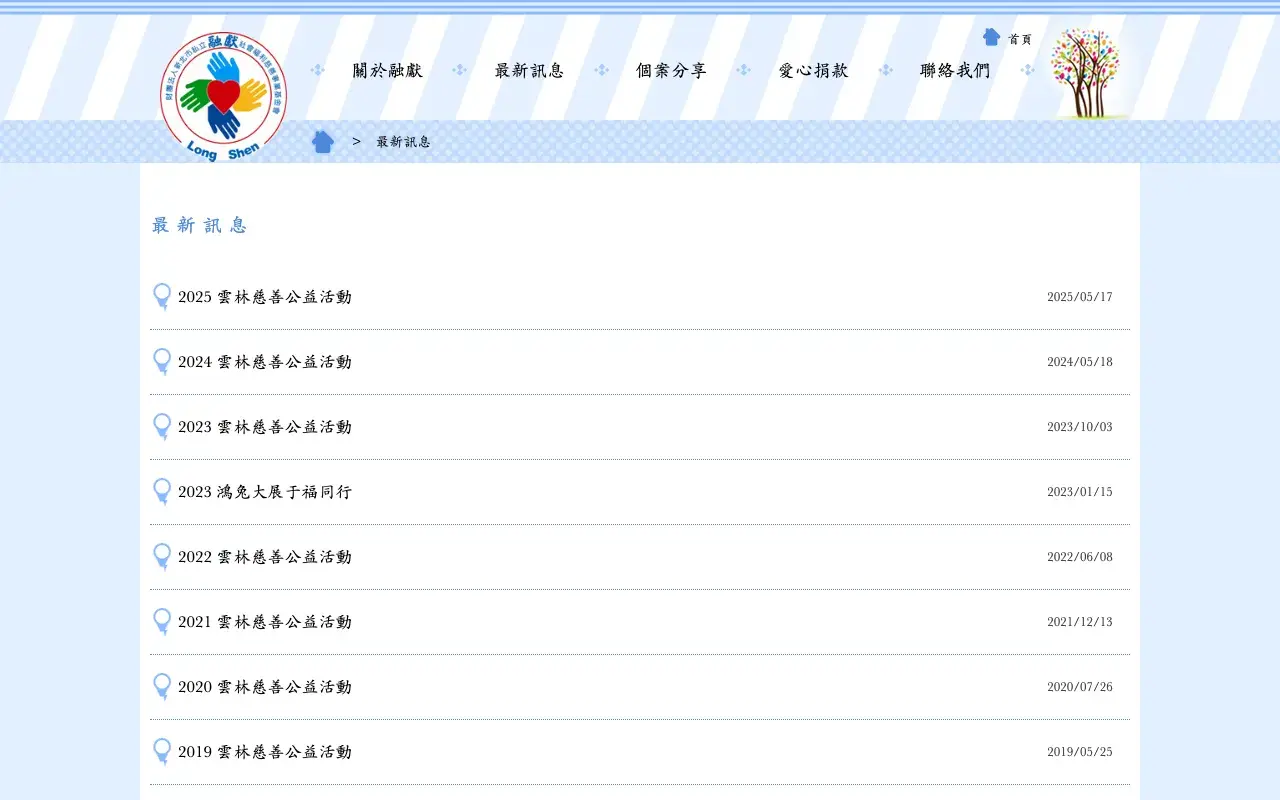Open the 2024 雲林慈善公益活動 article
This screenshot has height=800, width=1280.
click(x=265, y=362)
